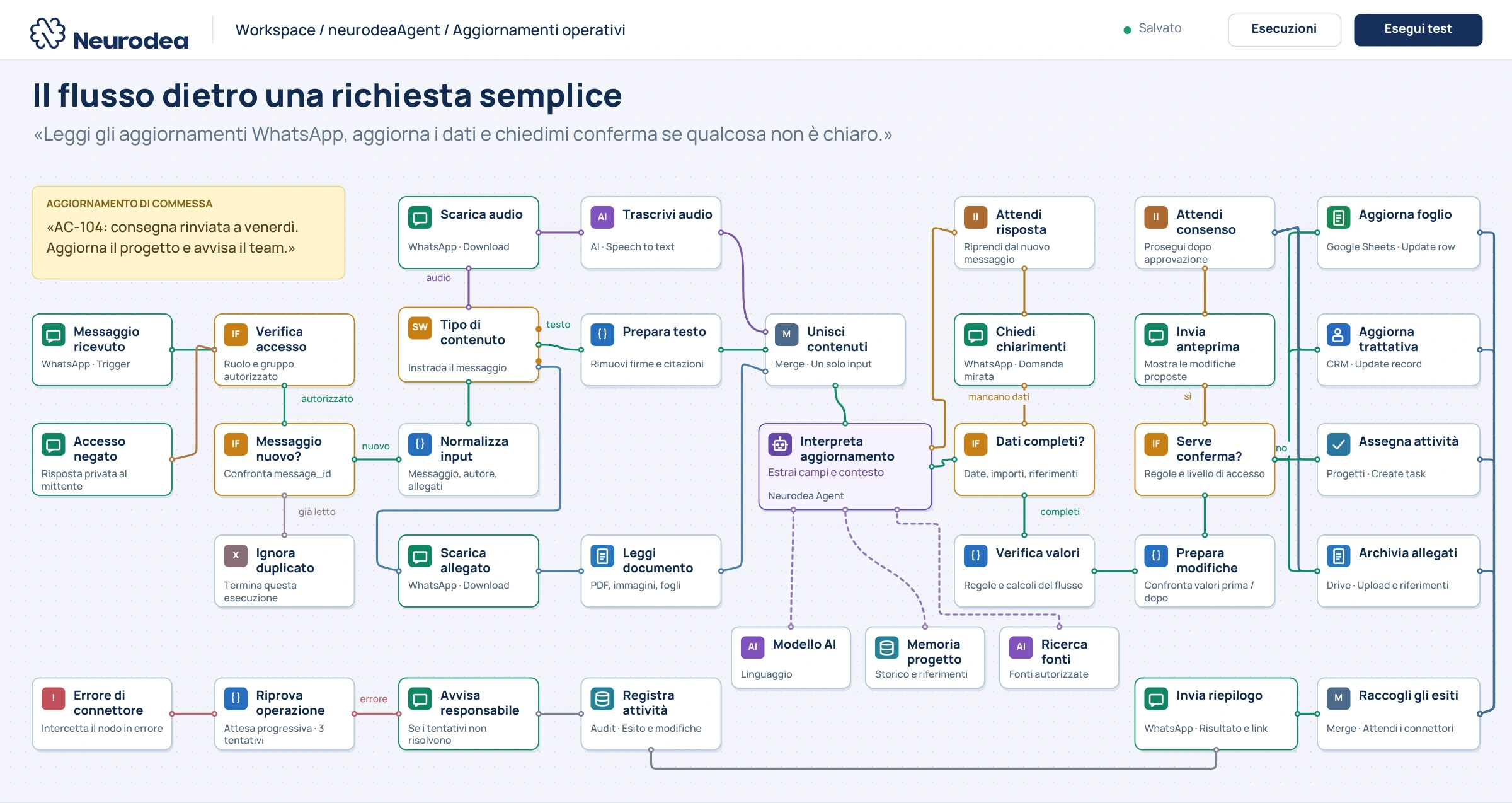Click the IF icon on Verifica accesso
The width and height of the screenshot is (1512, 803).
pyautogui.click(x=235, y=335)
